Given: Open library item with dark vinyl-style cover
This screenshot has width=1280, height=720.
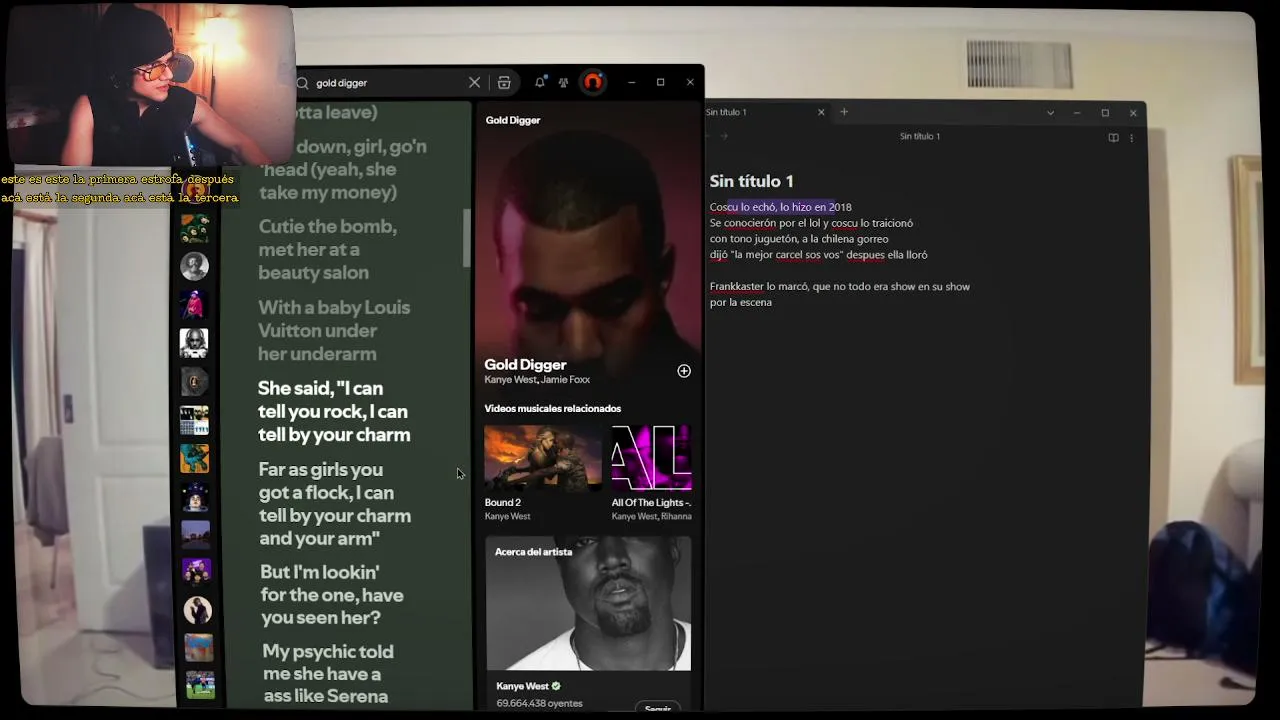Looking at the screenshot, I should (195, 381).
